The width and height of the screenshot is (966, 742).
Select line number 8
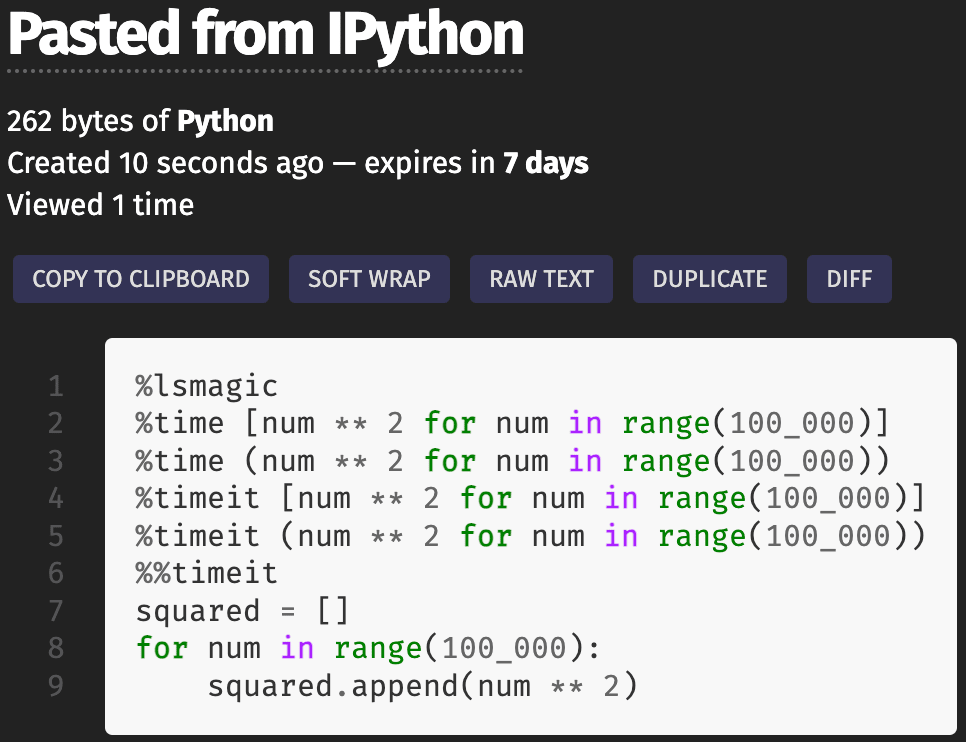tap(56, 648)
